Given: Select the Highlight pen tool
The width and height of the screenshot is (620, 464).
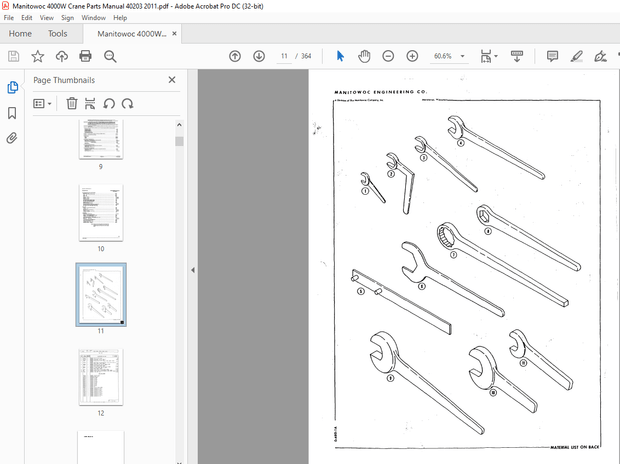Looking at the screenshot, I should click(x=577, y=56).
